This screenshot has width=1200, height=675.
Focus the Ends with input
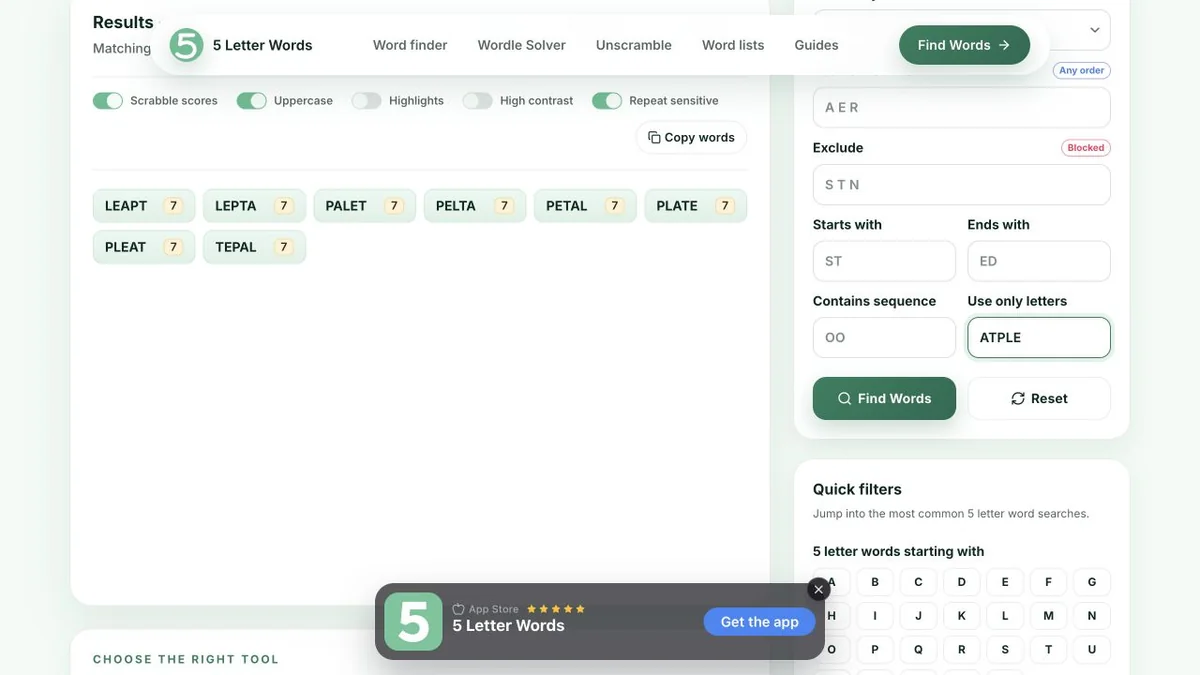click(x=1039, y=261)
